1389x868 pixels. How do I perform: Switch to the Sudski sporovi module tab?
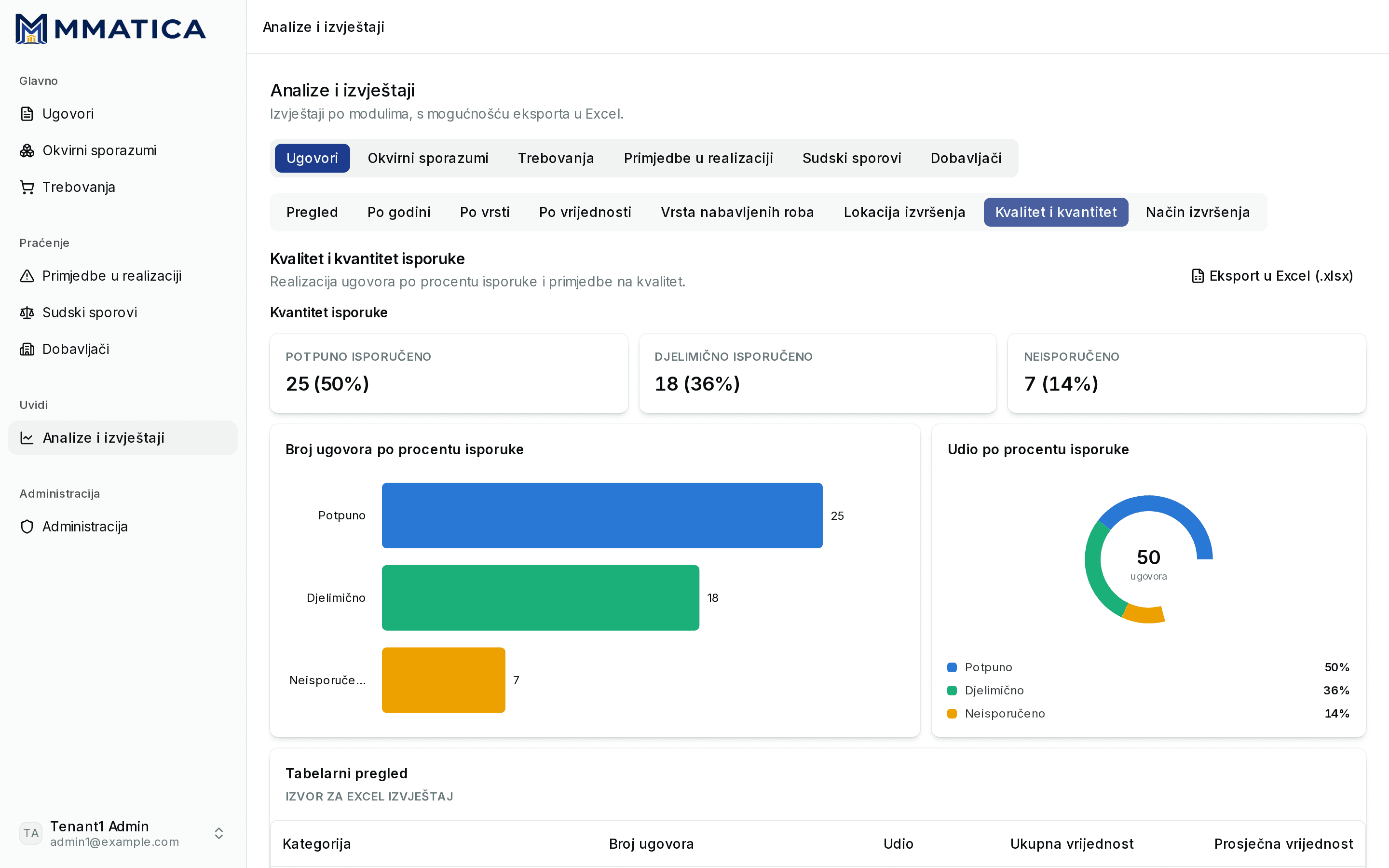click(x=852, y=159)
